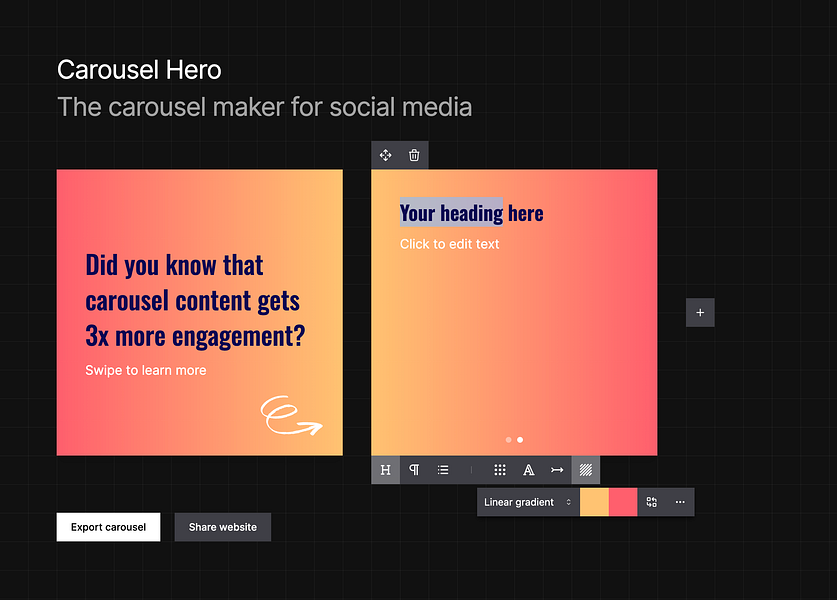Select the arrow spacing tool
The image size is (837, 600).
point(557,470)
